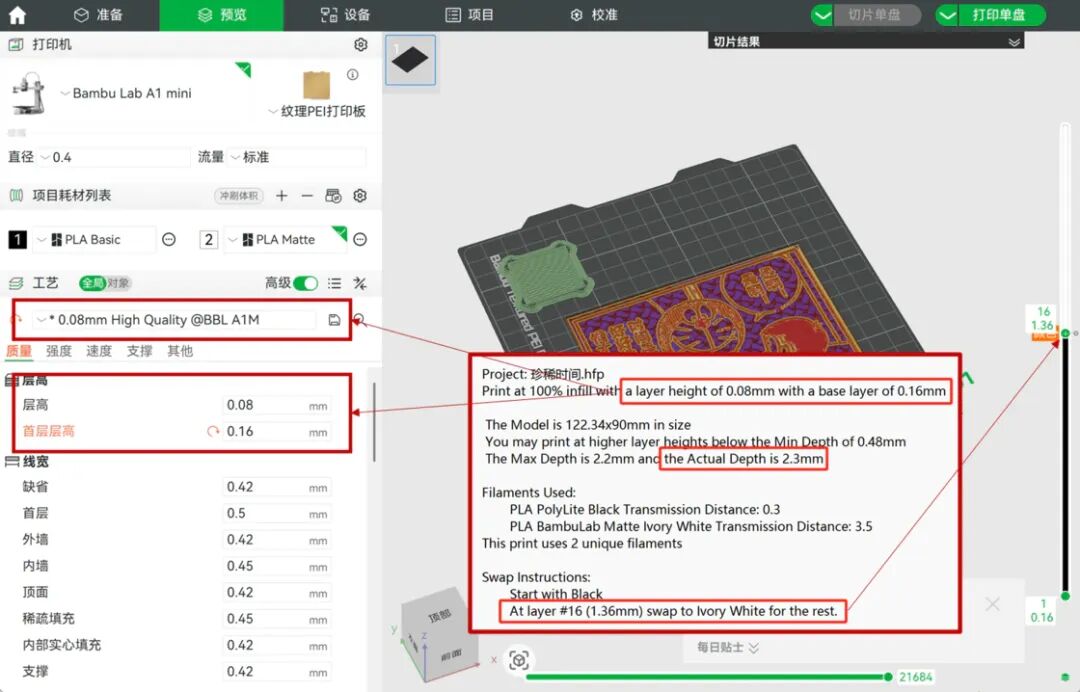The width and height of the screenshot is (1080, 692).
Task: Click the 层高 0.08 input field
Action: 278,405
